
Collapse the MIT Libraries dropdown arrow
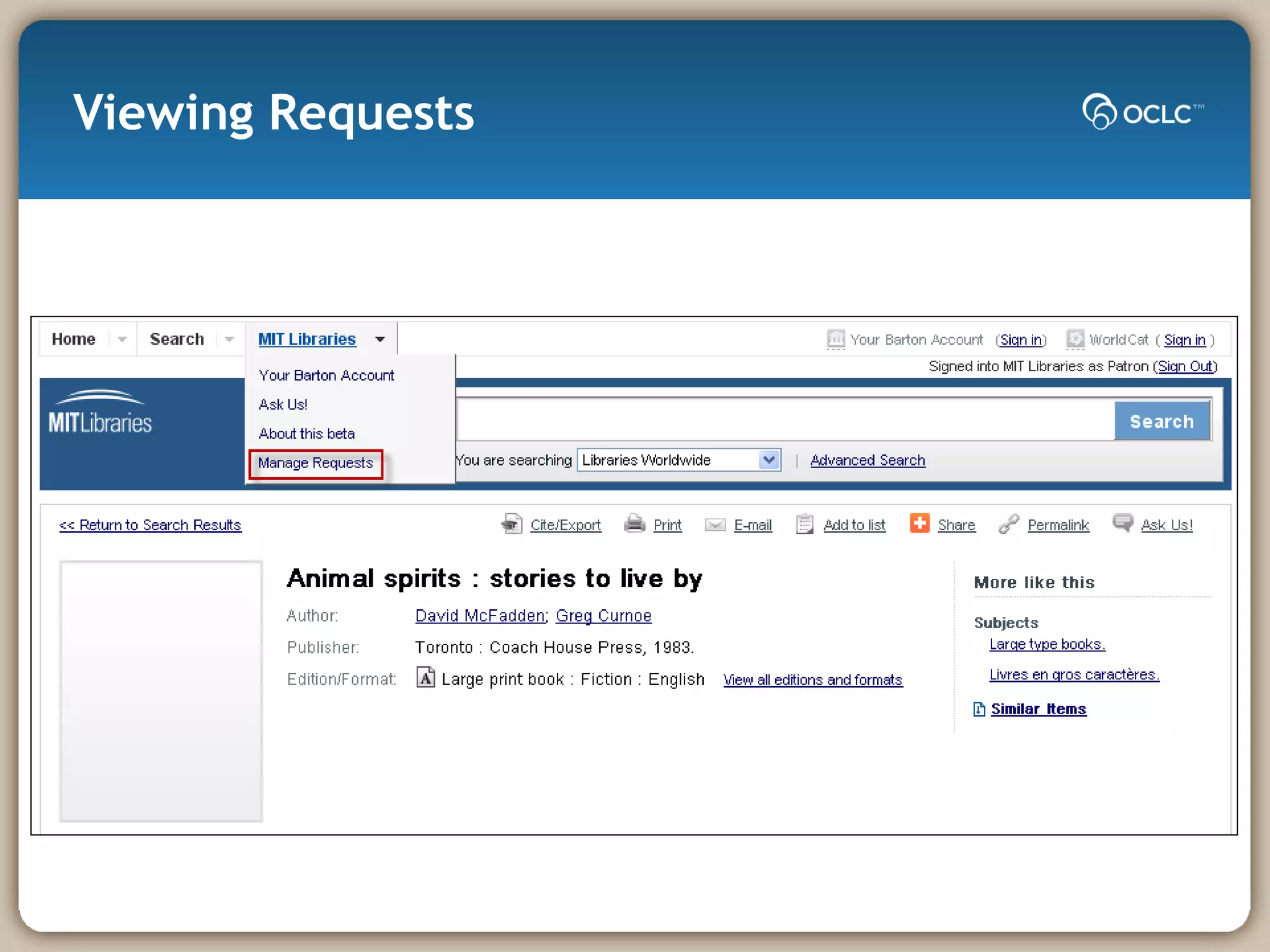pyautogui.click(x=380, y=339)
